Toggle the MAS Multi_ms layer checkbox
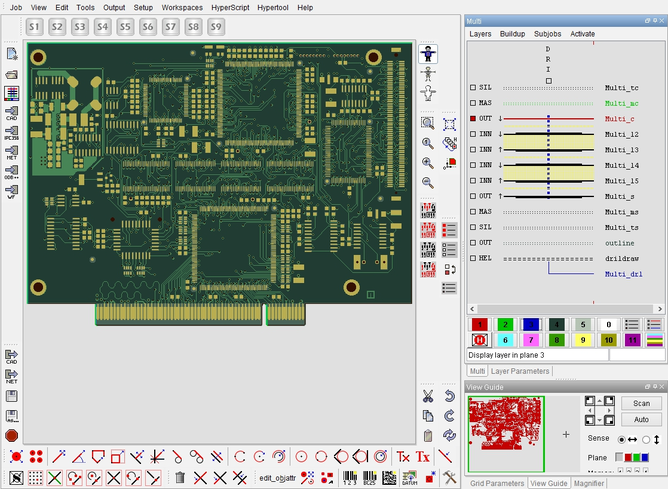Image resolution: width=668 pixels, height=489 pixels. click(473, 211)
